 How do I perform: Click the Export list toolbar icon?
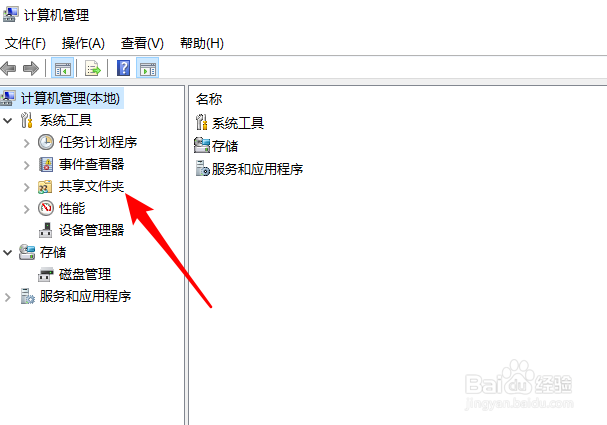pos(93,69)
